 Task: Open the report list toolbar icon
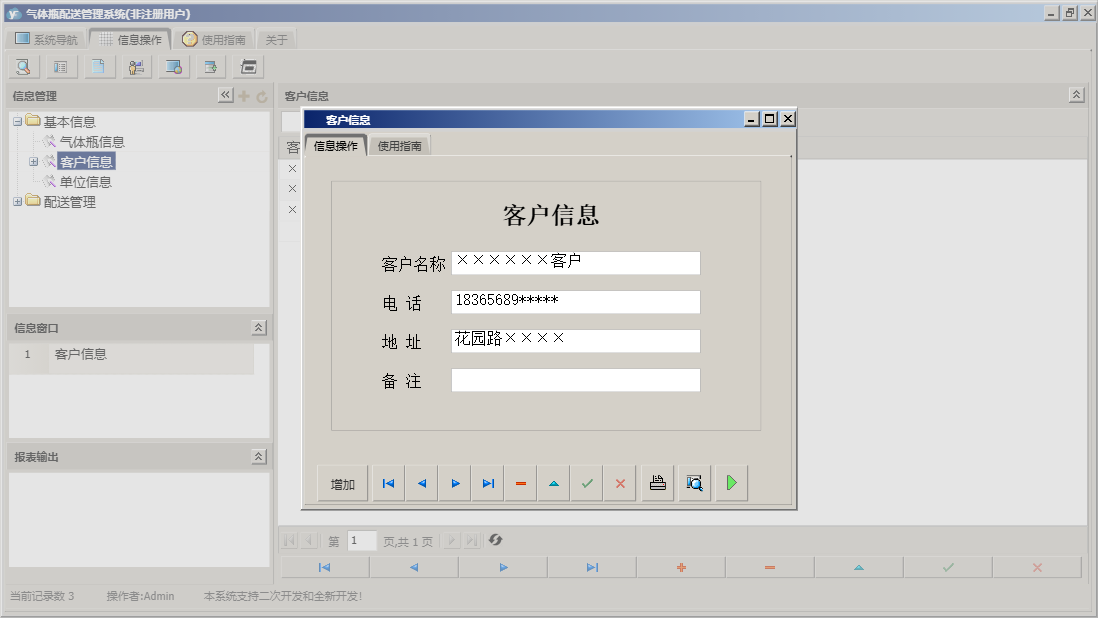click(x=60, y=66)
